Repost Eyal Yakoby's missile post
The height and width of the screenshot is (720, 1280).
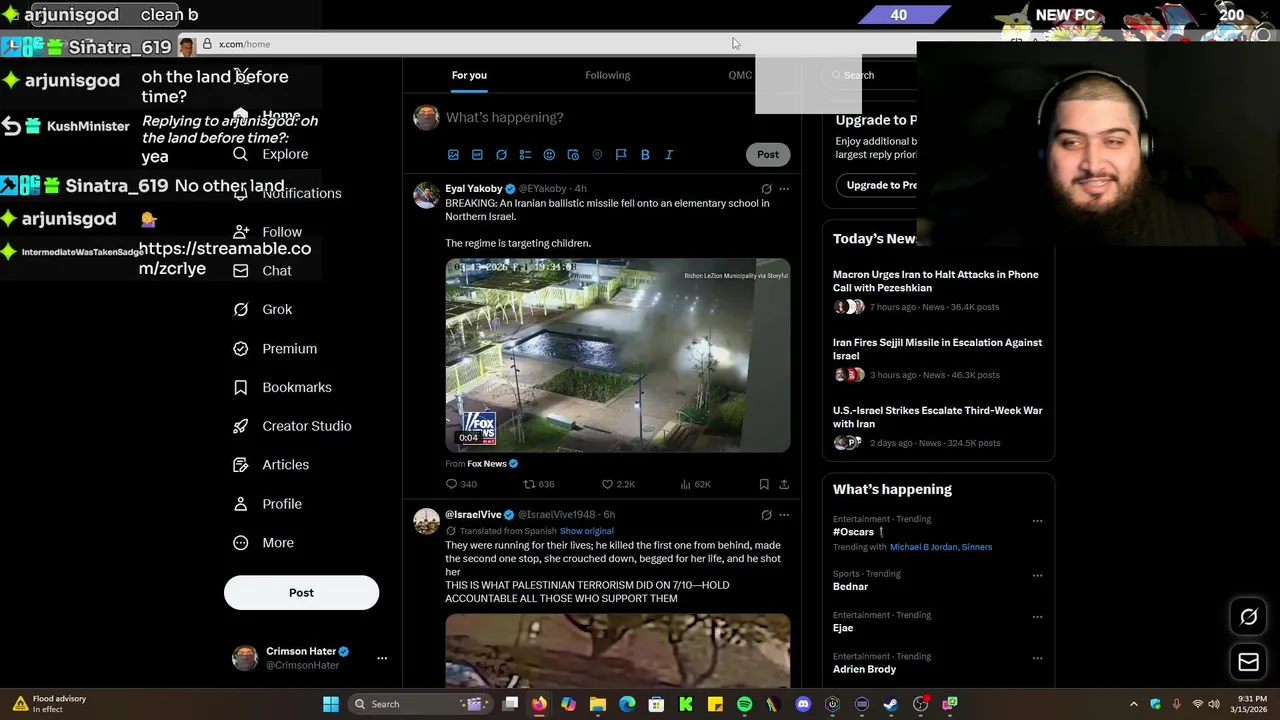(x=539, y=484)
